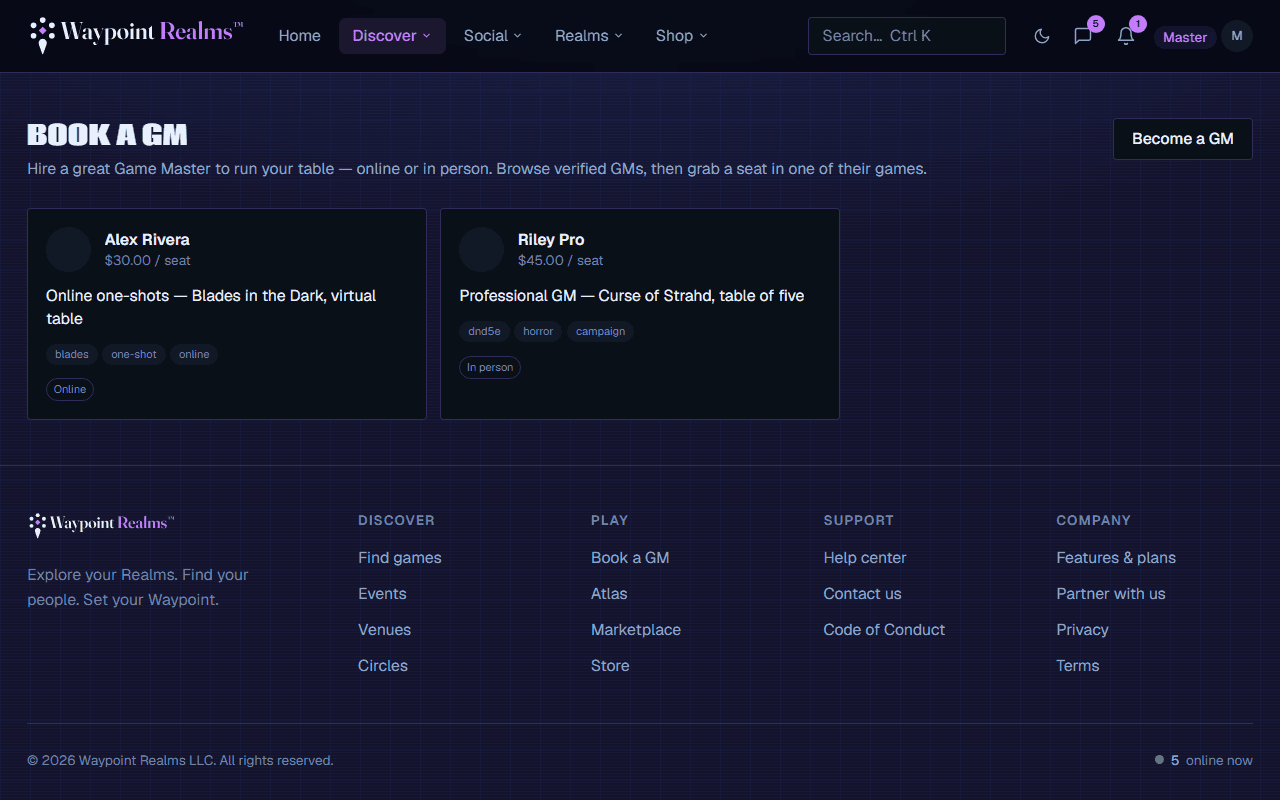Select the online tag chip

pyautogui.click(x=194, y=354)
